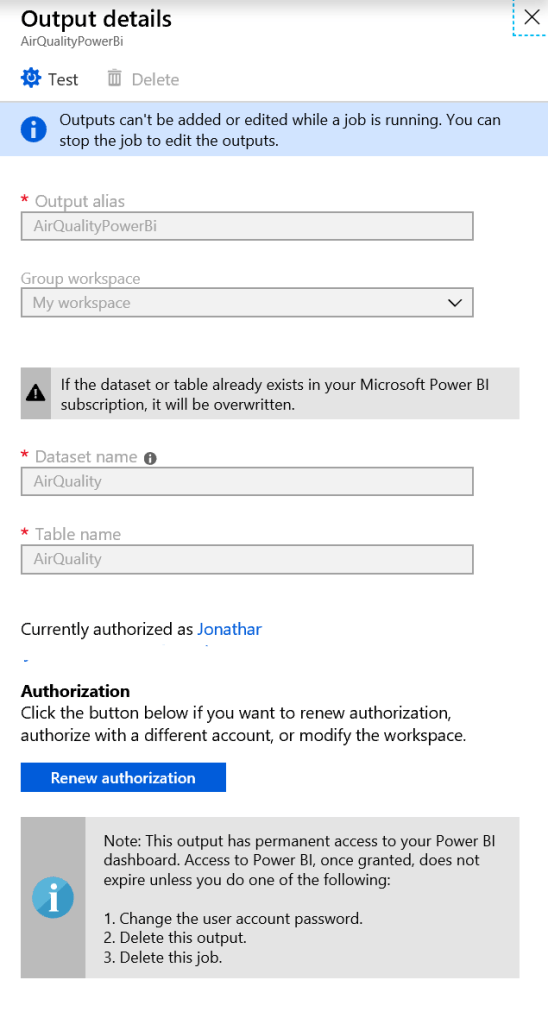This screenshot has height=1024, width=548.
Task: Click the Dataset name label
Action: (x=86, y=456)
